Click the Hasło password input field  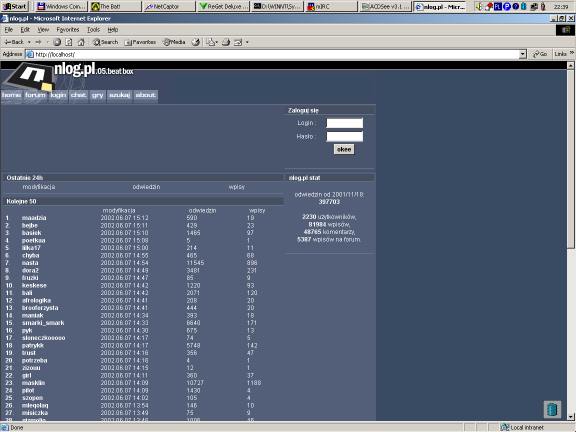click(x=345, y=137)
